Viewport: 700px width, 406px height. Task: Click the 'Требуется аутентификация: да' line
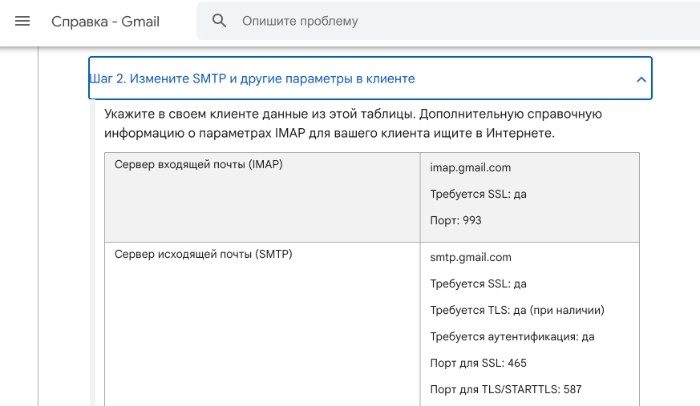click(x=512, y=337)
